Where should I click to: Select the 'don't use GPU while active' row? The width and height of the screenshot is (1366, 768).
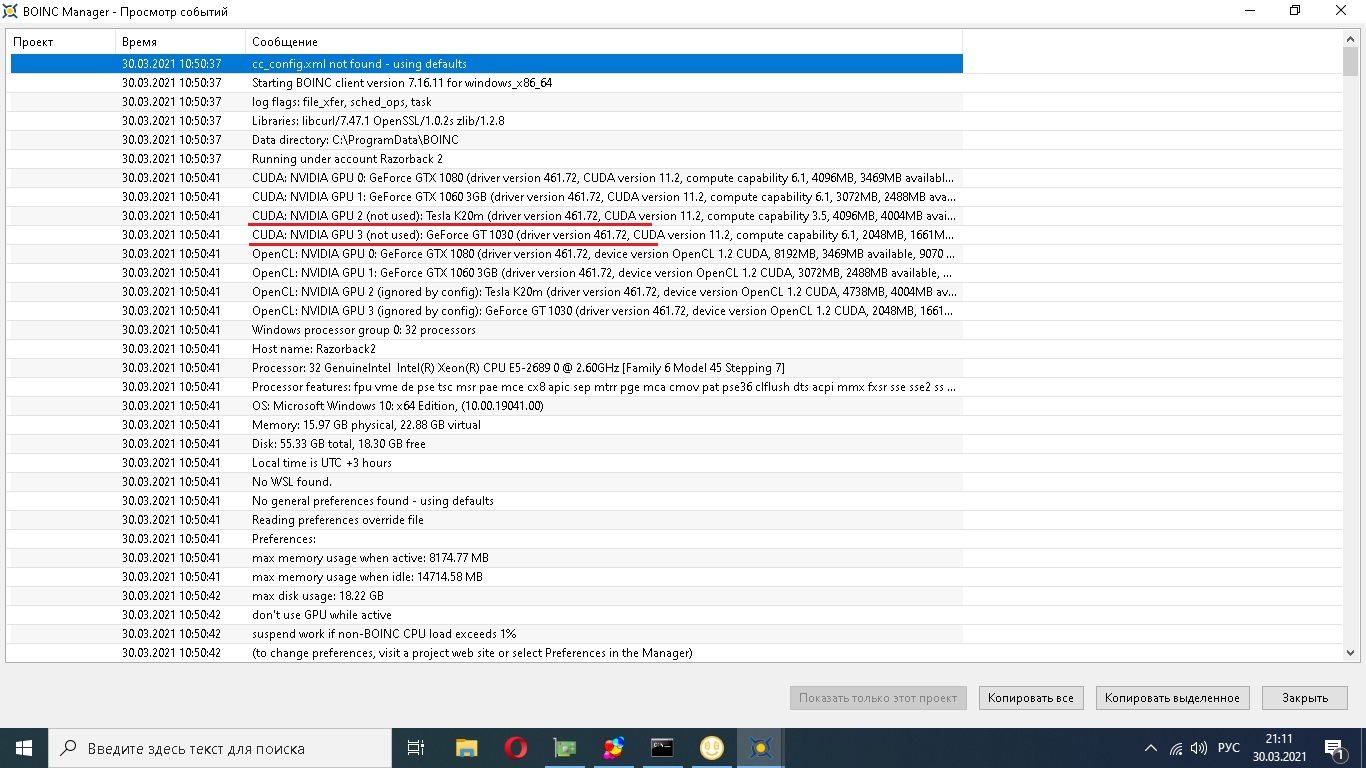tap(486, 615)
